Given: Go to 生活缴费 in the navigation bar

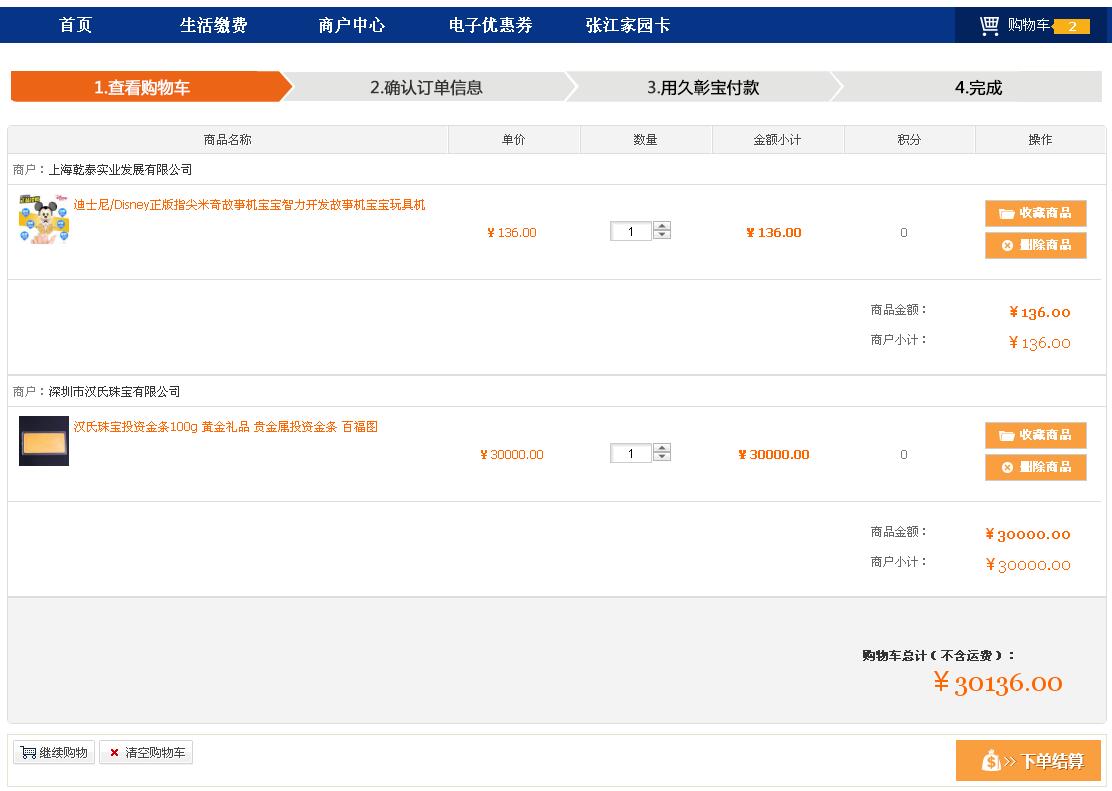Looking at the screenshot, I should tap(213, 26).
